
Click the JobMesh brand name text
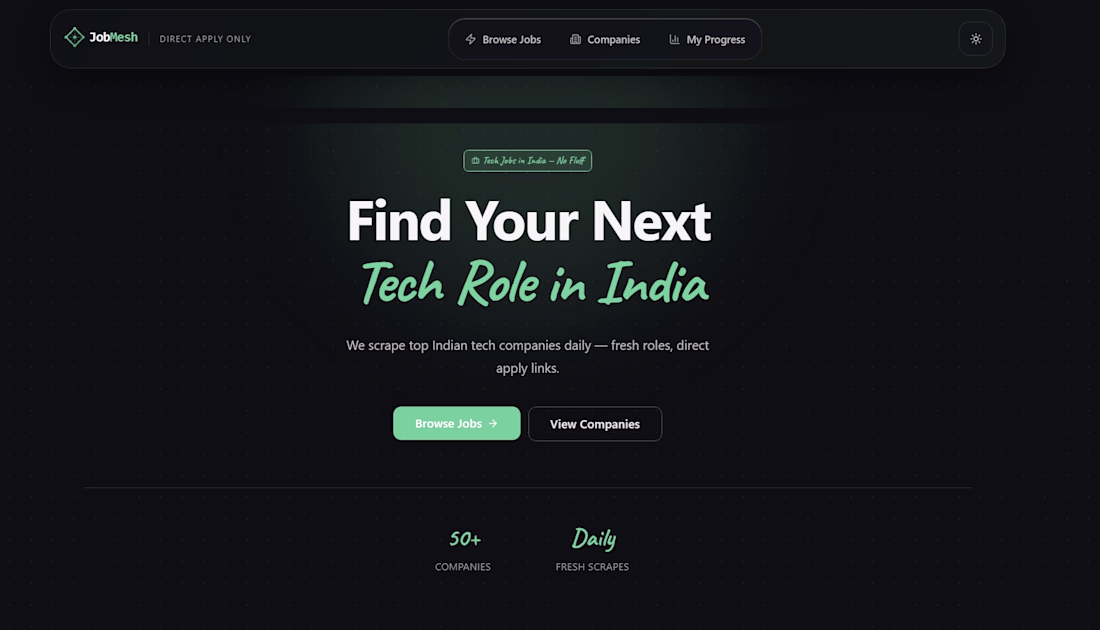coord(113,37)
